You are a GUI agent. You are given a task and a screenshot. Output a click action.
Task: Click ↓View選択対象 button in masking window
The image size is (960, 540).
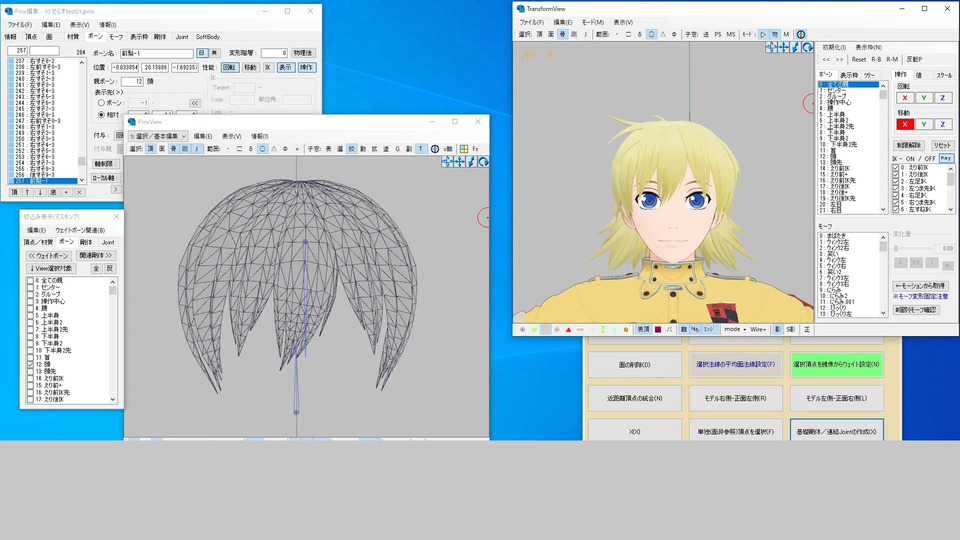(x=51, y=268)
